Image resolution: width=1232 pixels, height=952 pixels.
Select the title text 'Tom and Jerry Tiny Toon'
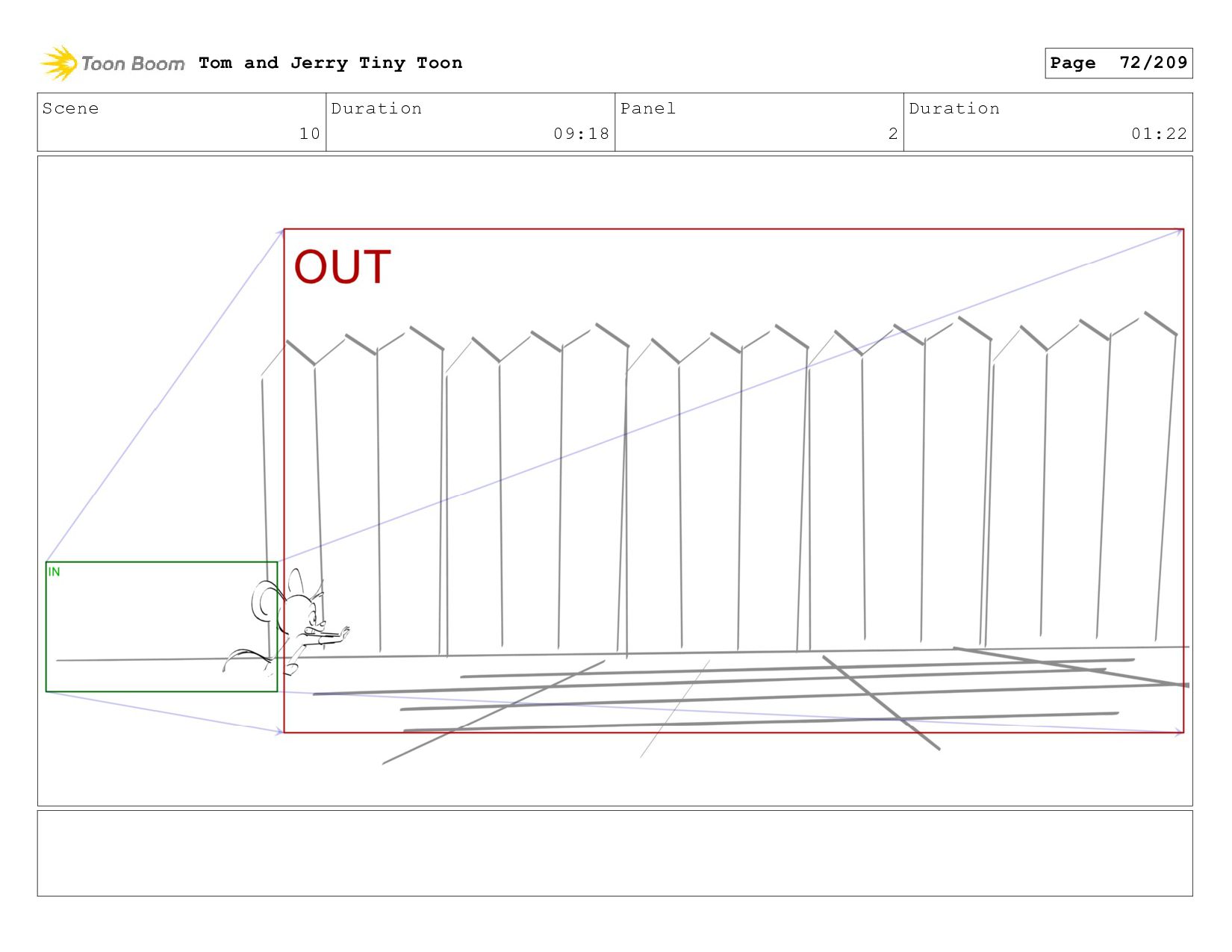pyautogui.click(x=331, y=63)
